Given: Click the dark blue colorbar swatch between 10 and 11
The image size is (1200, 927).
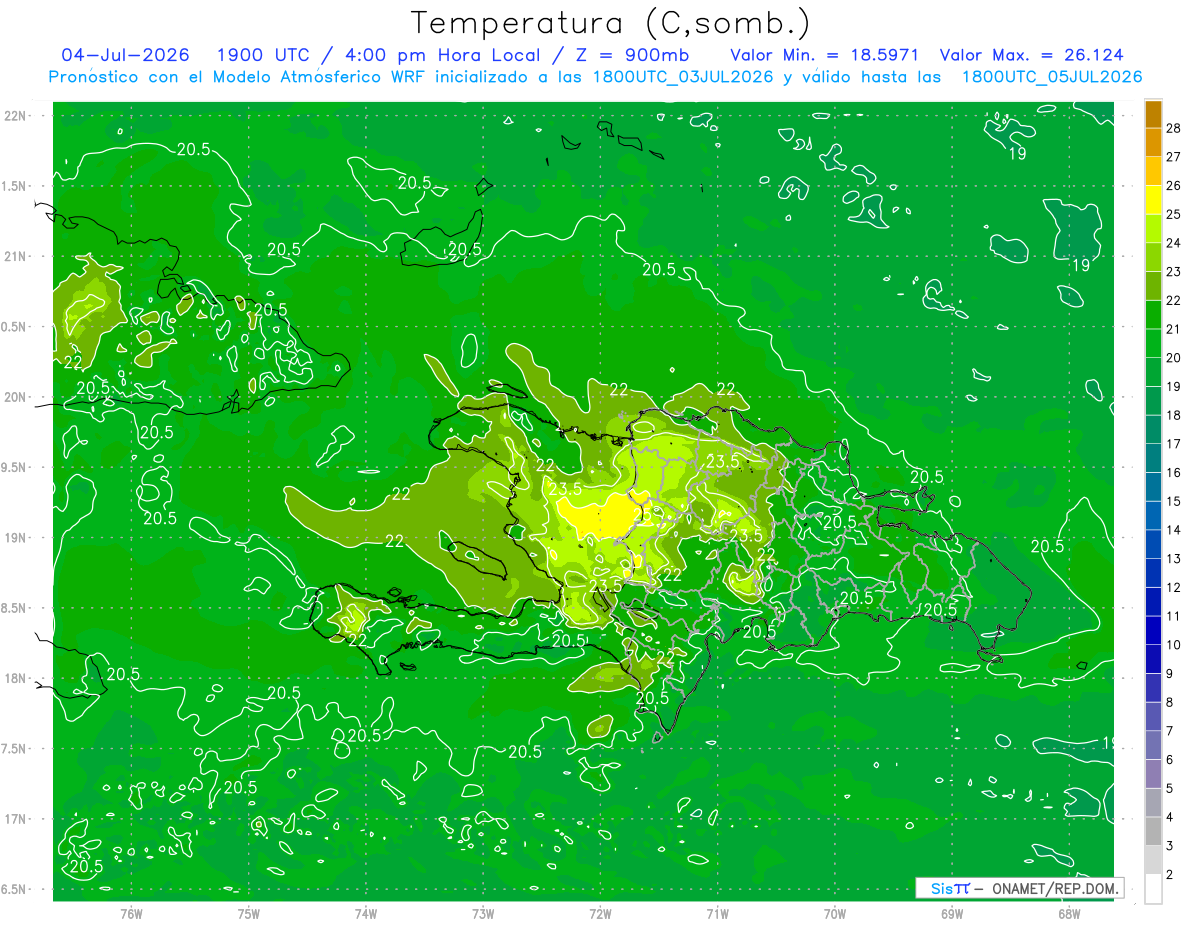Looking at the screenshot, I should click(1153, 631).
